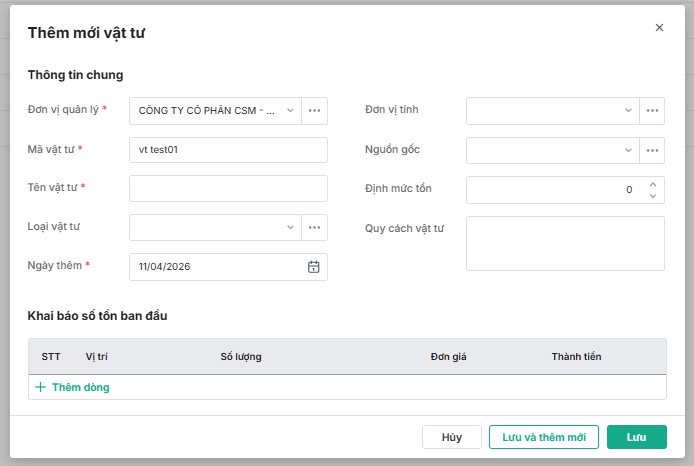This screenshot has height=466, width=694.
Task: Expand the Đơn vị quản lý dropdown
Action: (x=290, y=111)
